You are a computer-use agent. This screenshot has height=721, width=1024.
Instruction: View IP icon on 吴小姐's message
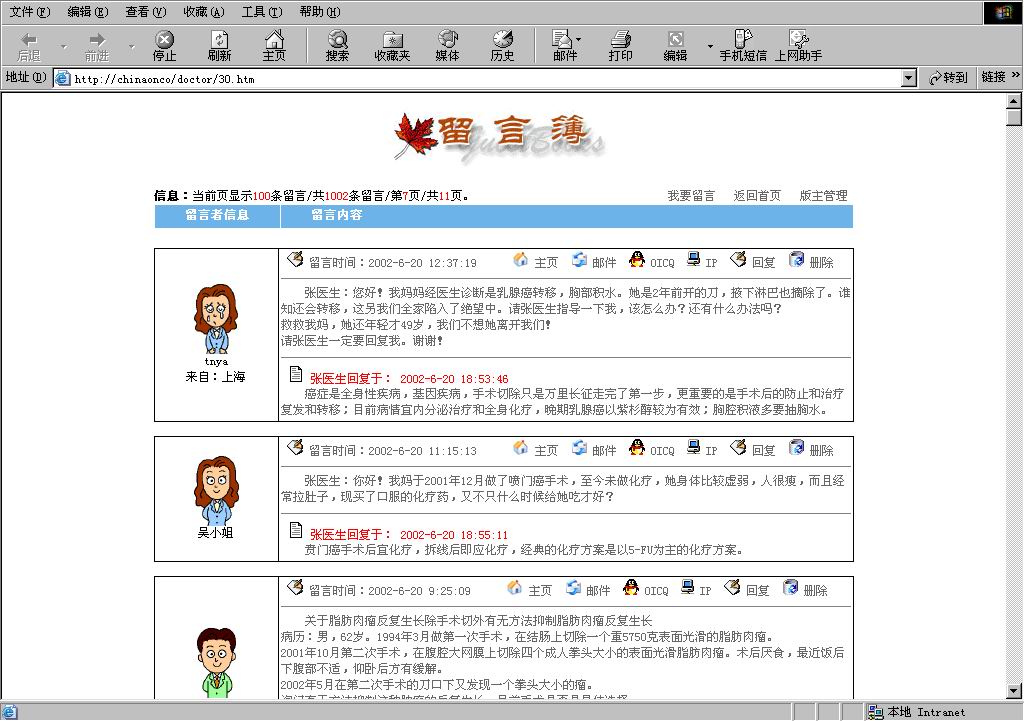click(x=694, y=447)
